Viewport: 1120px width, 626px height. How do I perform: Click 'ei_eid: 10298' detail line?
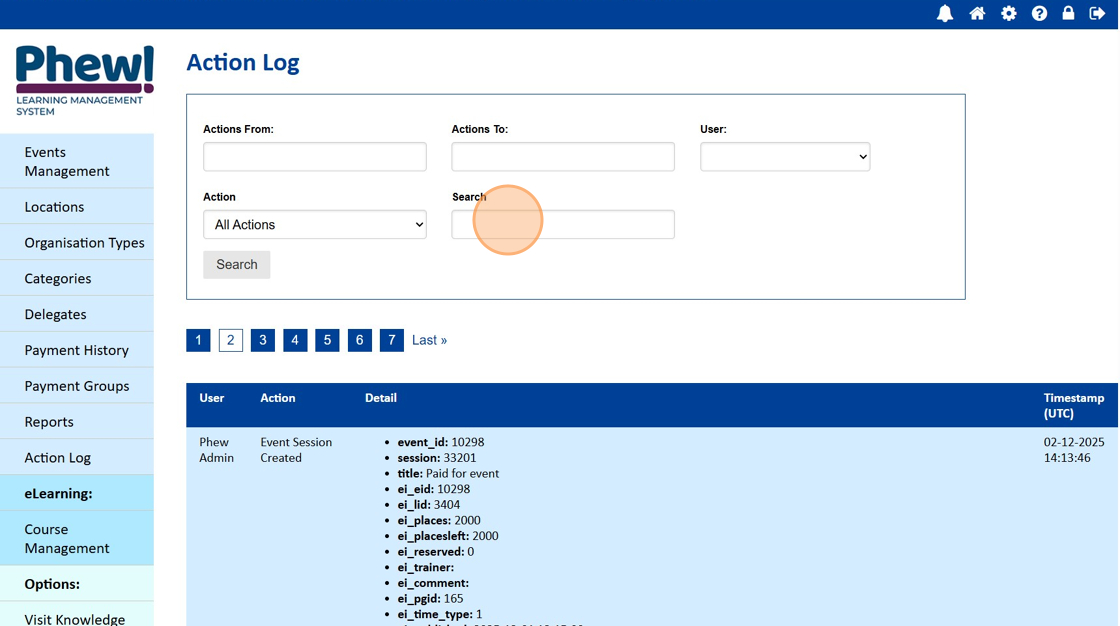(x=434, y=489)
